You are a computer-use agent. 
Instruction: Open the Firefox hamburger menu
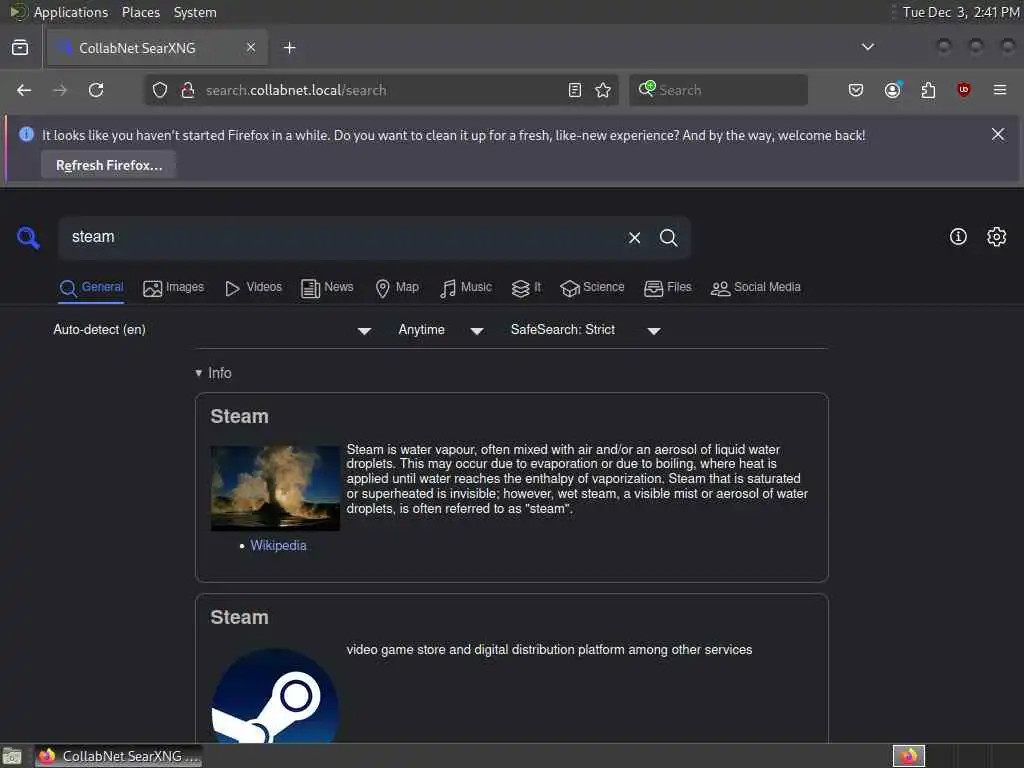1000,90
